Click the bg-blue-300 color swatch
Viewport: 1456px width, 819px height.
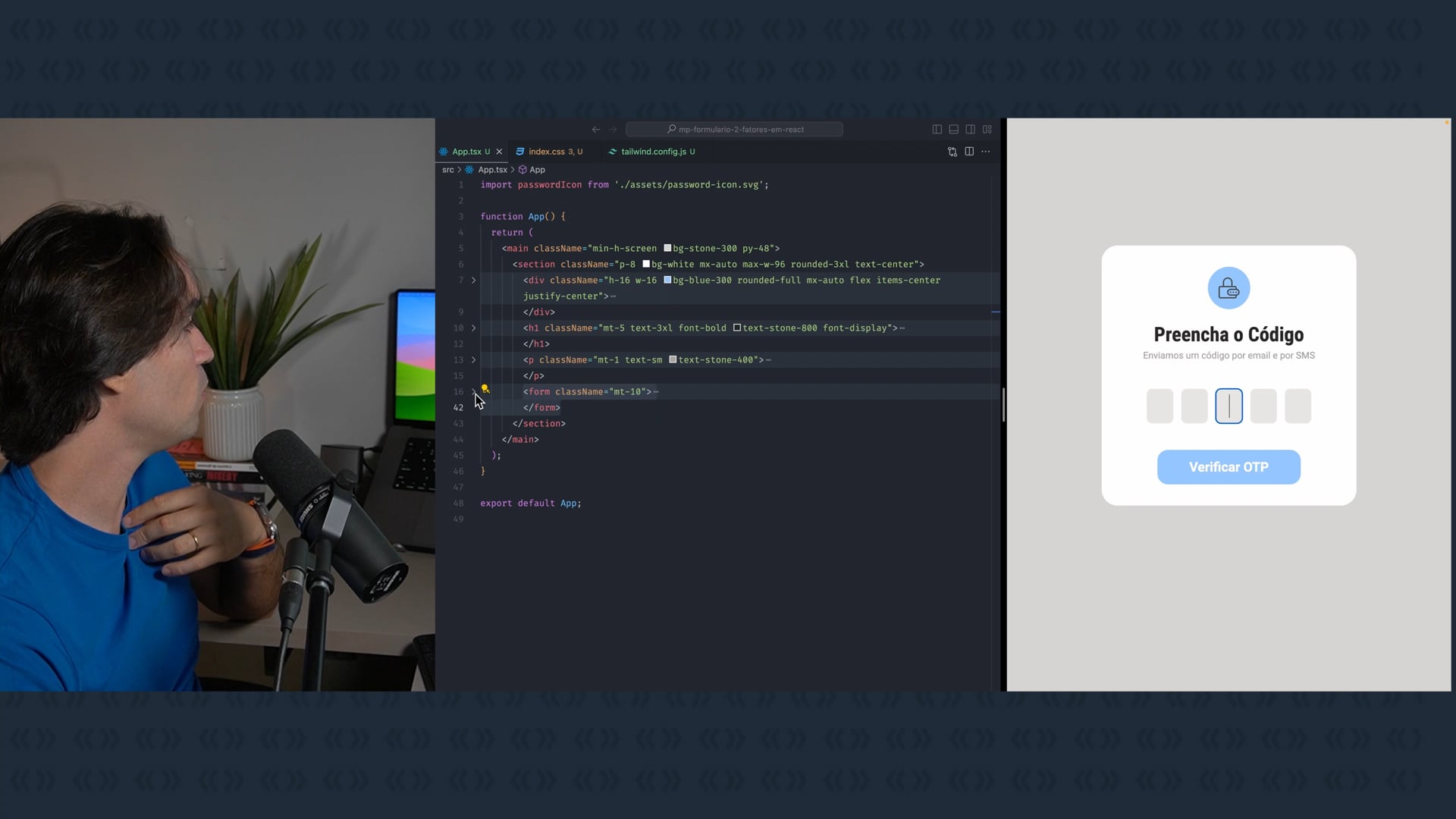click(x=667, y=281)
